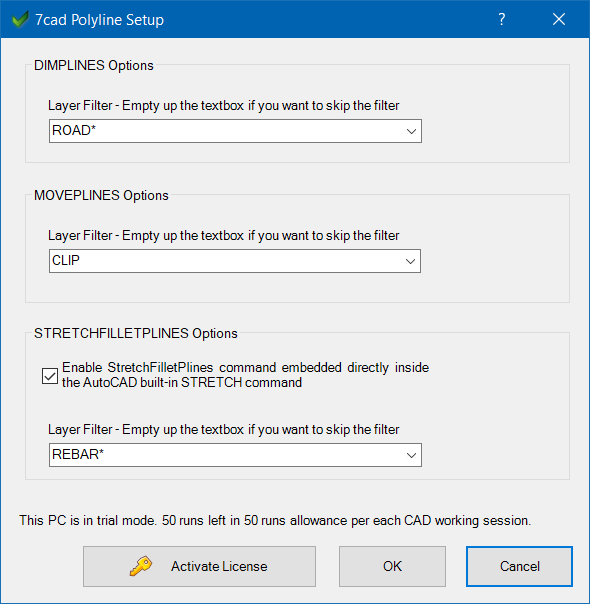Click inside the REBAR* layer filter textbox
The height and width of the screenshot is (604, 590).
click(x=225, y=455)
